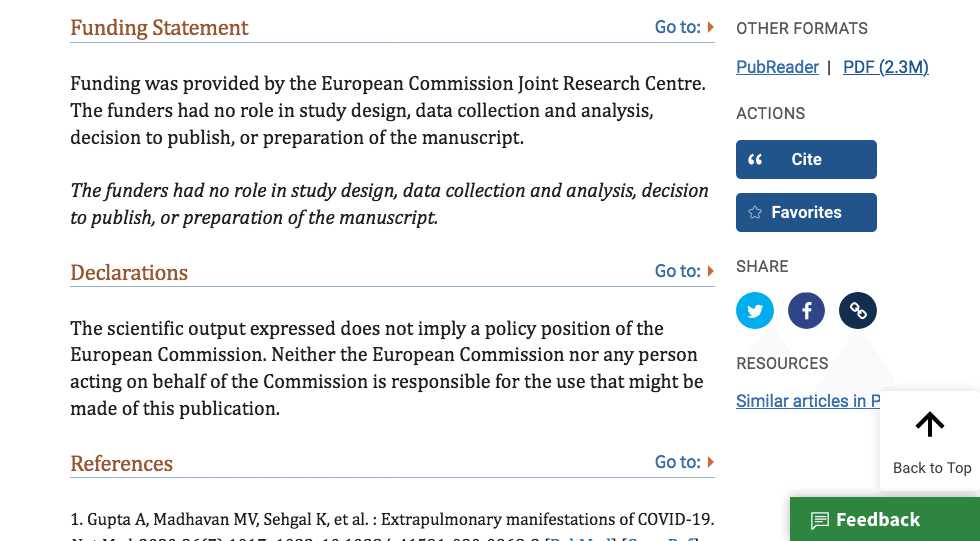Share article via Facebook icon
This screenshot has width=980, height=541.
pyautogui.click(x=806, y=310)
